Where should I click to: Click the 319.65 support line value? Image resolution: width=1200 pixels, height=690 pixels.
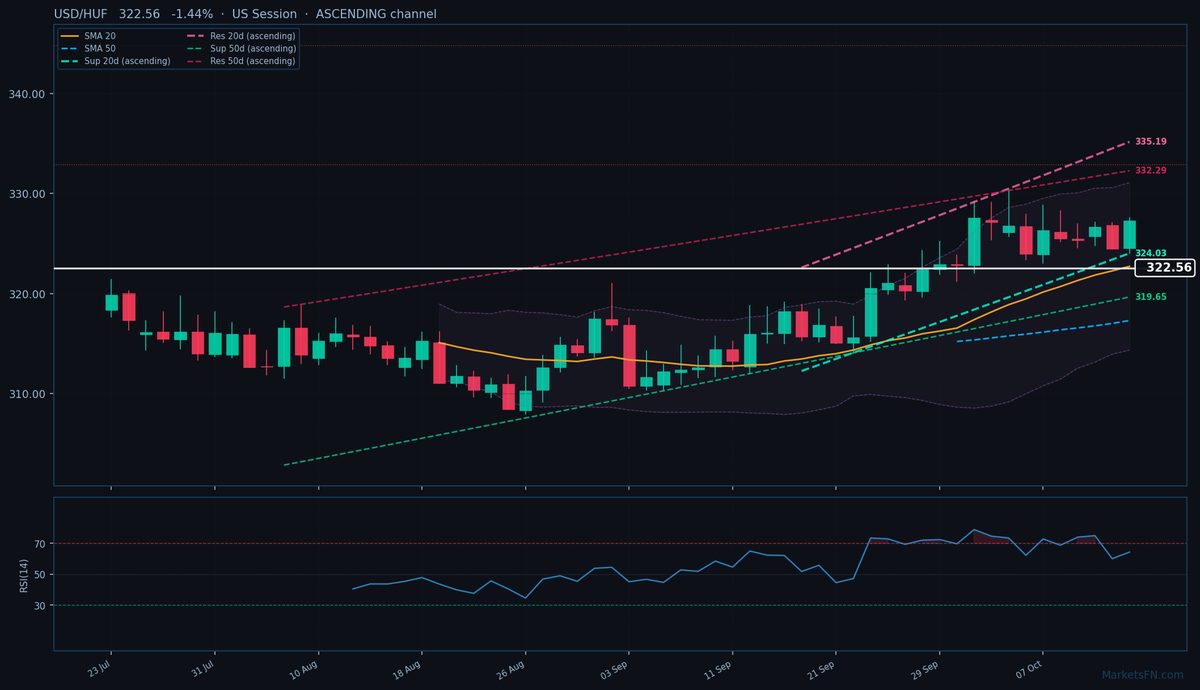coord(1151,297)
